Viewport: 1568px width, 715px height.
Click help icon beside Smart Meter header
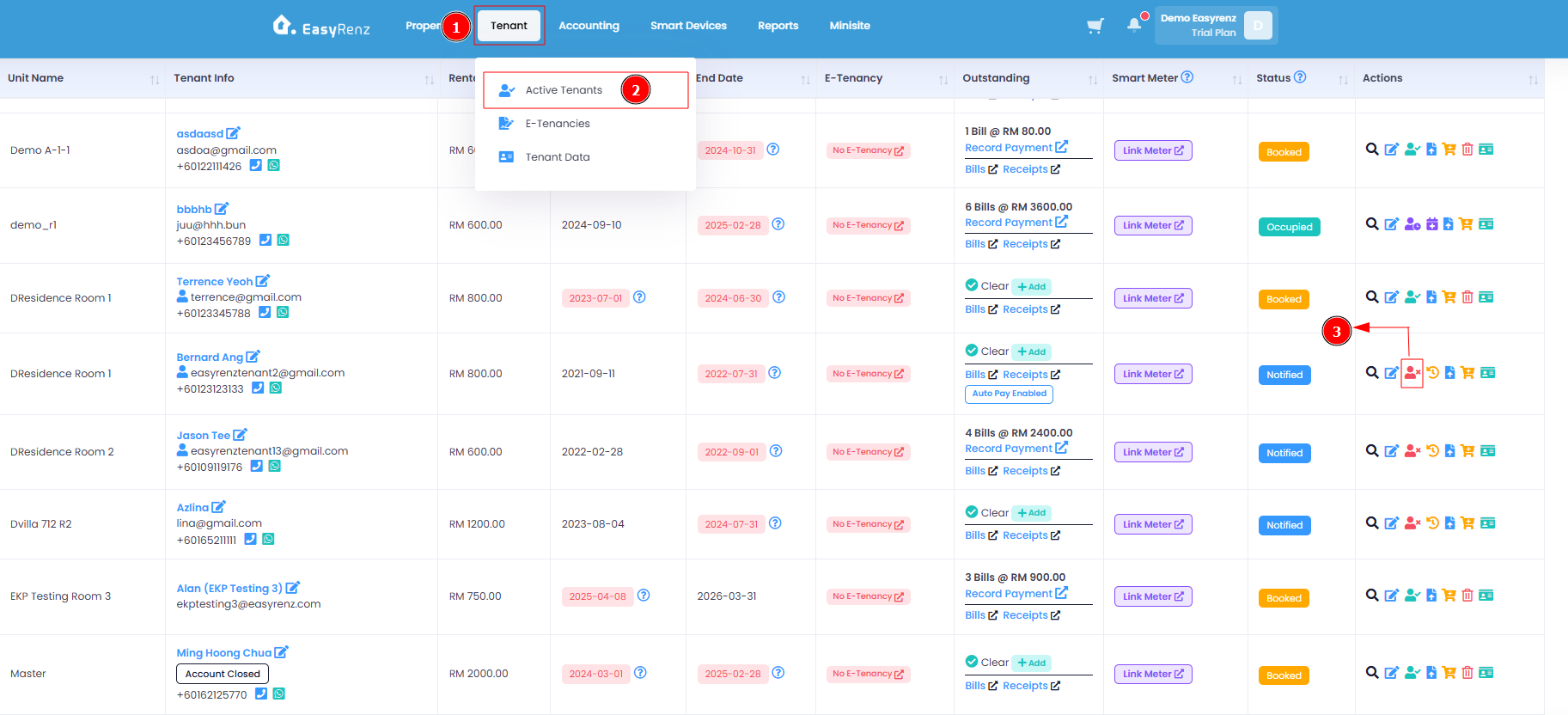tap(1187, 77)
